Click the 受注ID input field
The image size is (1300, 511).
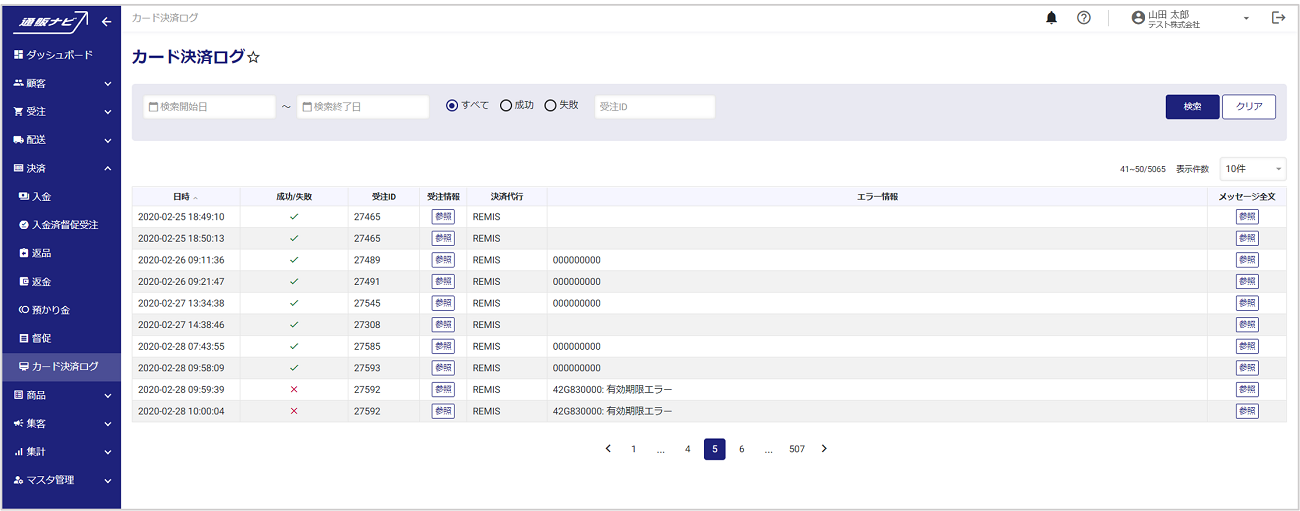(x=654, y=107)
